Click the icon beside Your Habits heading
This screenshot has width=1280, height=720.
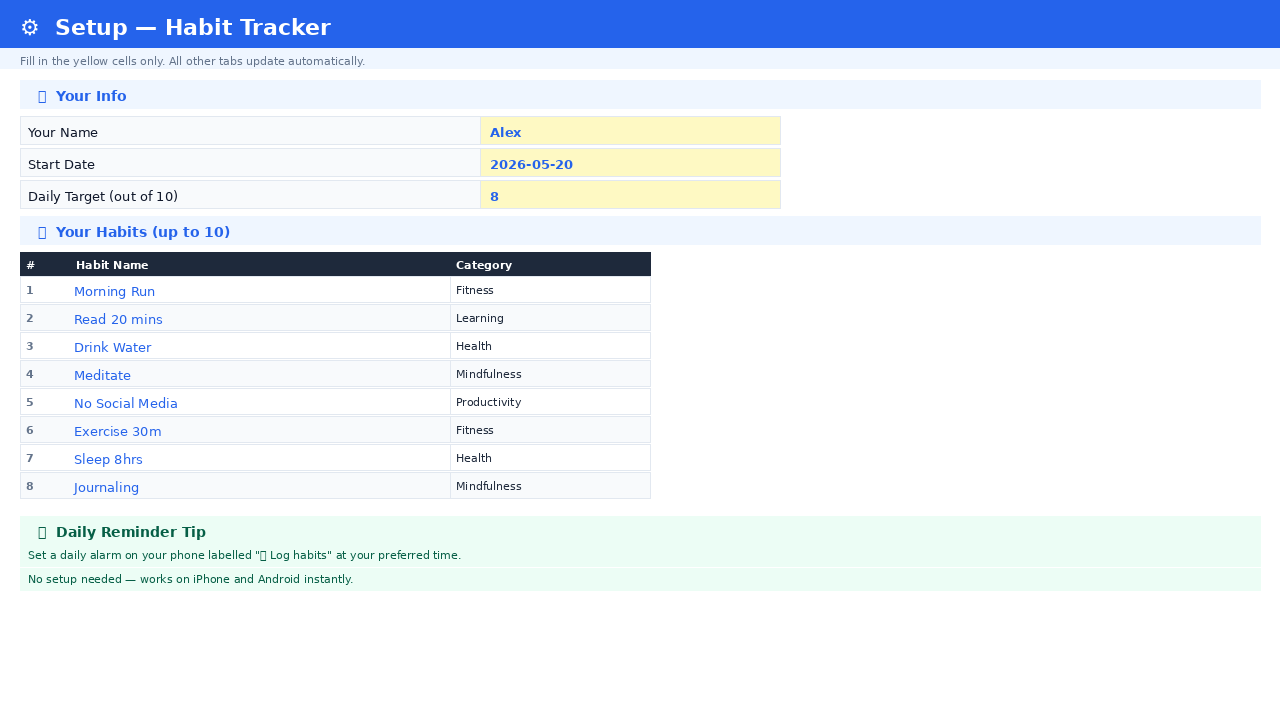click(x=42, y=232)
